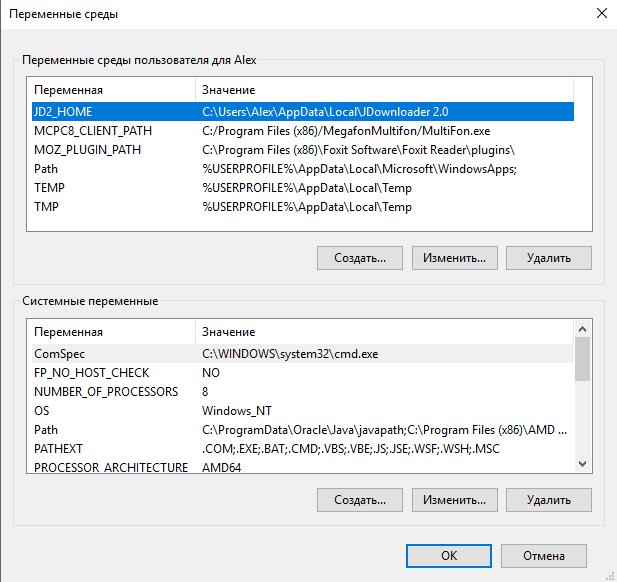Select the NUMBER_OF_PROCESSORS system variable
Image resolution: width=617 pixels, height=582 pixels.
click(x=106, y=391)
